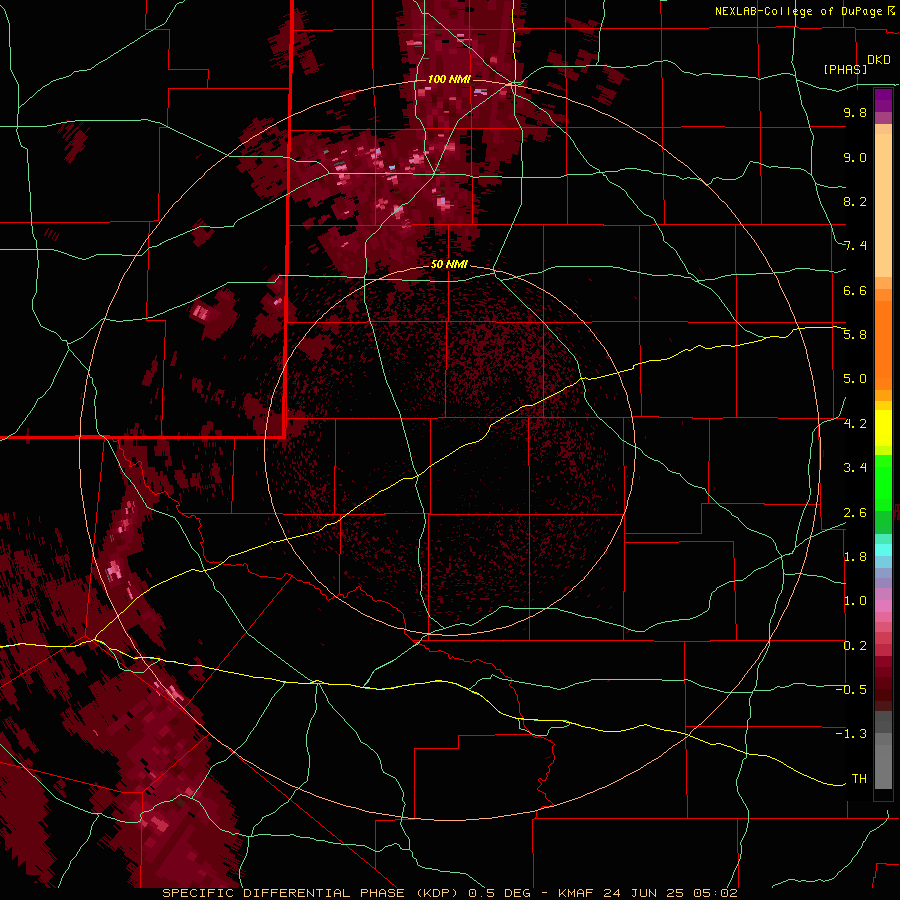Click the [PHAS] label near the legend
The width and height of the screenshot is (900, 900).
(x=845, y=70)
